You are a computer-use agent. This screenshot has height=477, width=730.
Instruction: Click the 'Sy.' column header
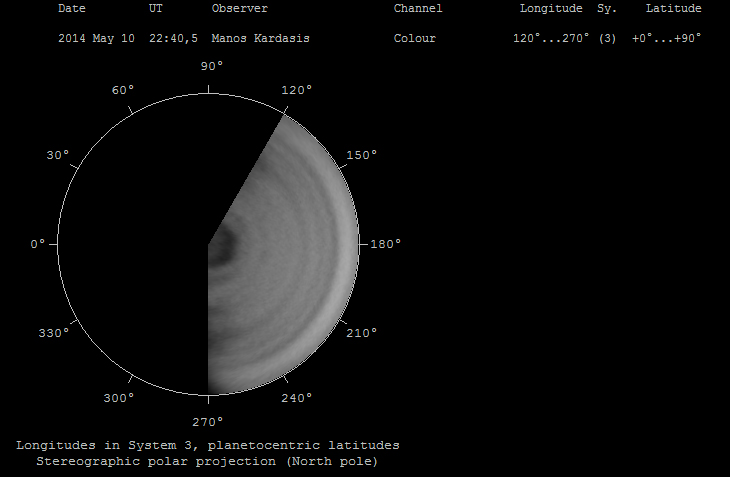(x=607, y=8)
